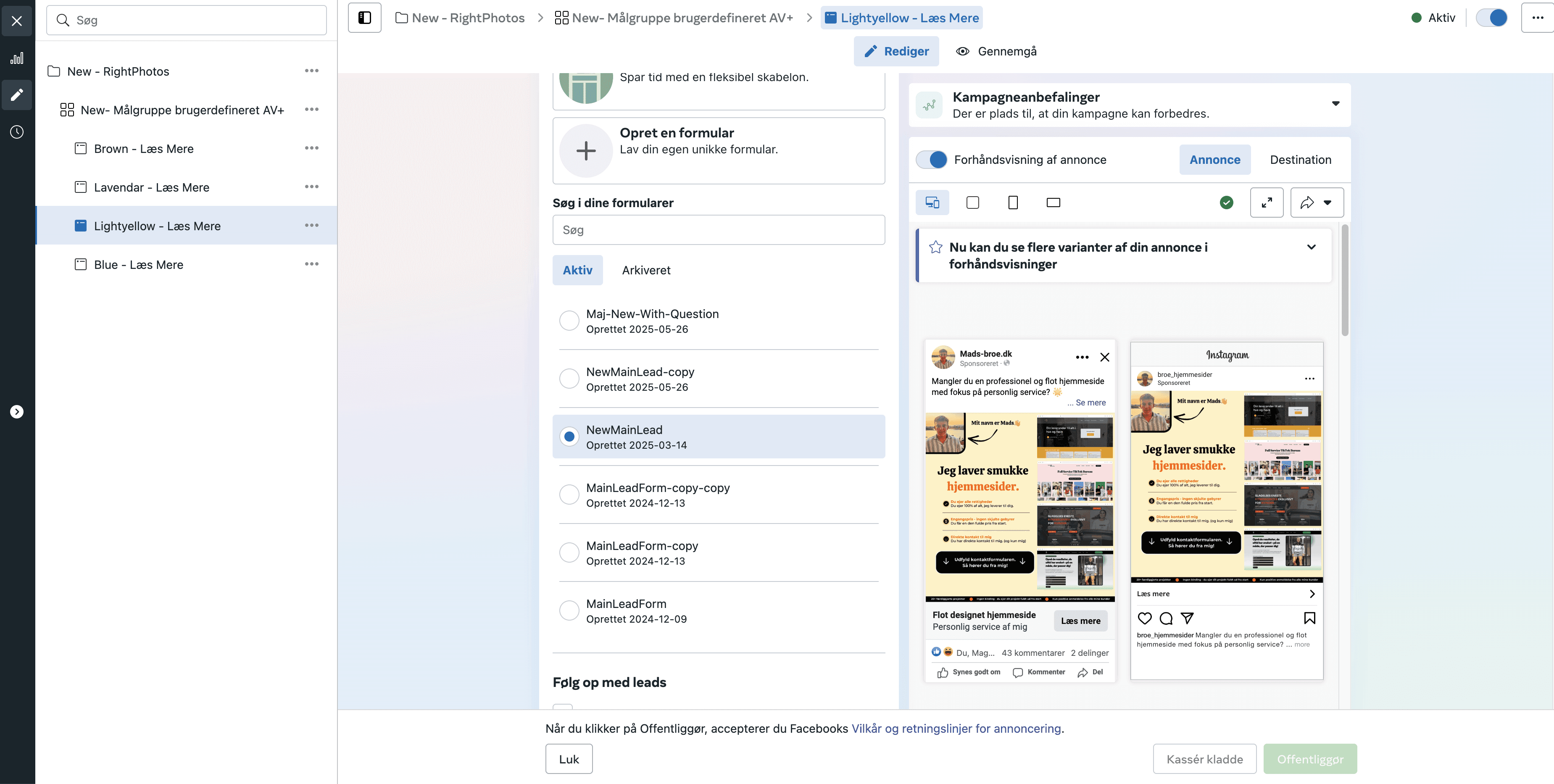
Task: Select the MainLeadForm form radio
Action: coord(569,610)
